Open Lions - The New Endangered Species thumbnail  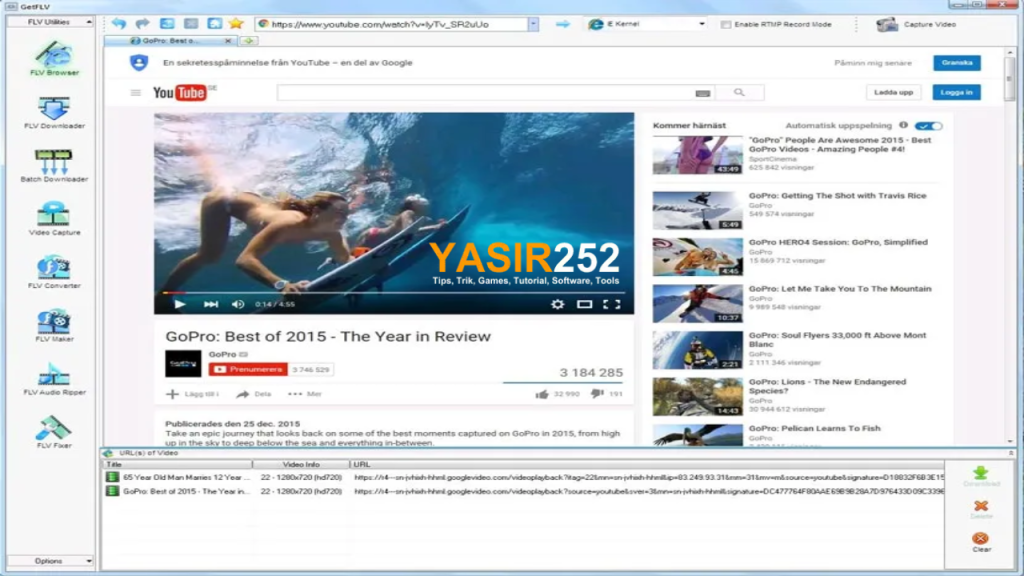click(697, 396)
